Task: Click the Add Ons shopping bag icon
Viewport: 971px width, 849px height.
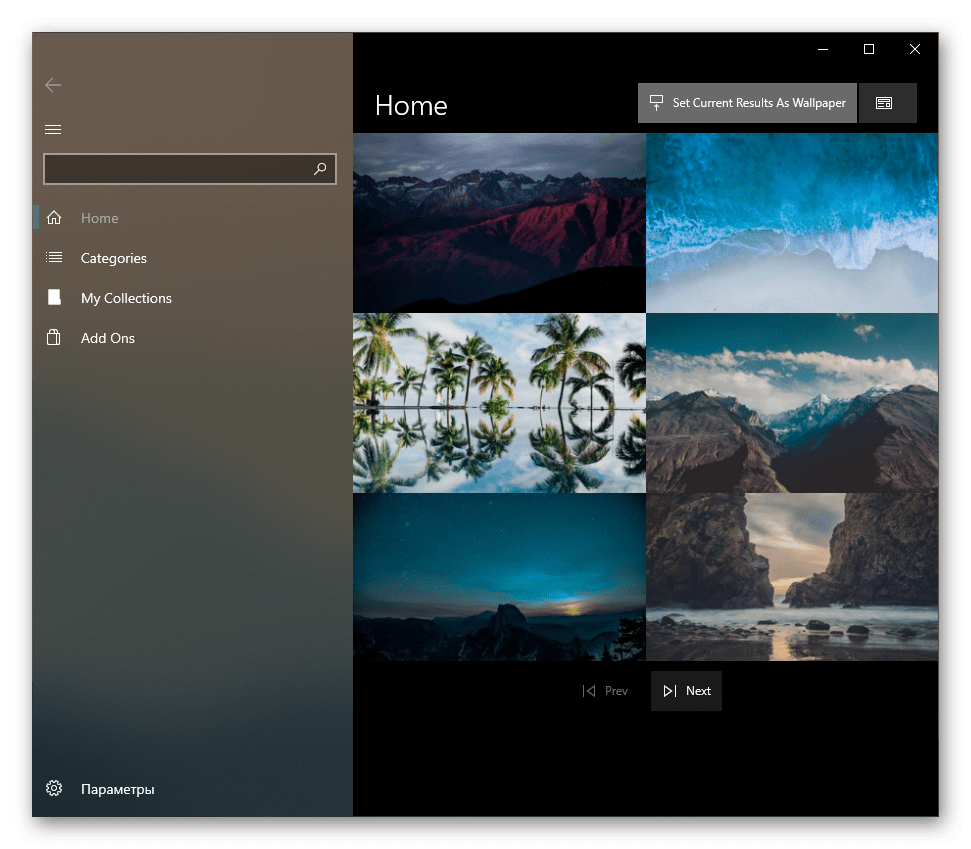Action: 54,338
